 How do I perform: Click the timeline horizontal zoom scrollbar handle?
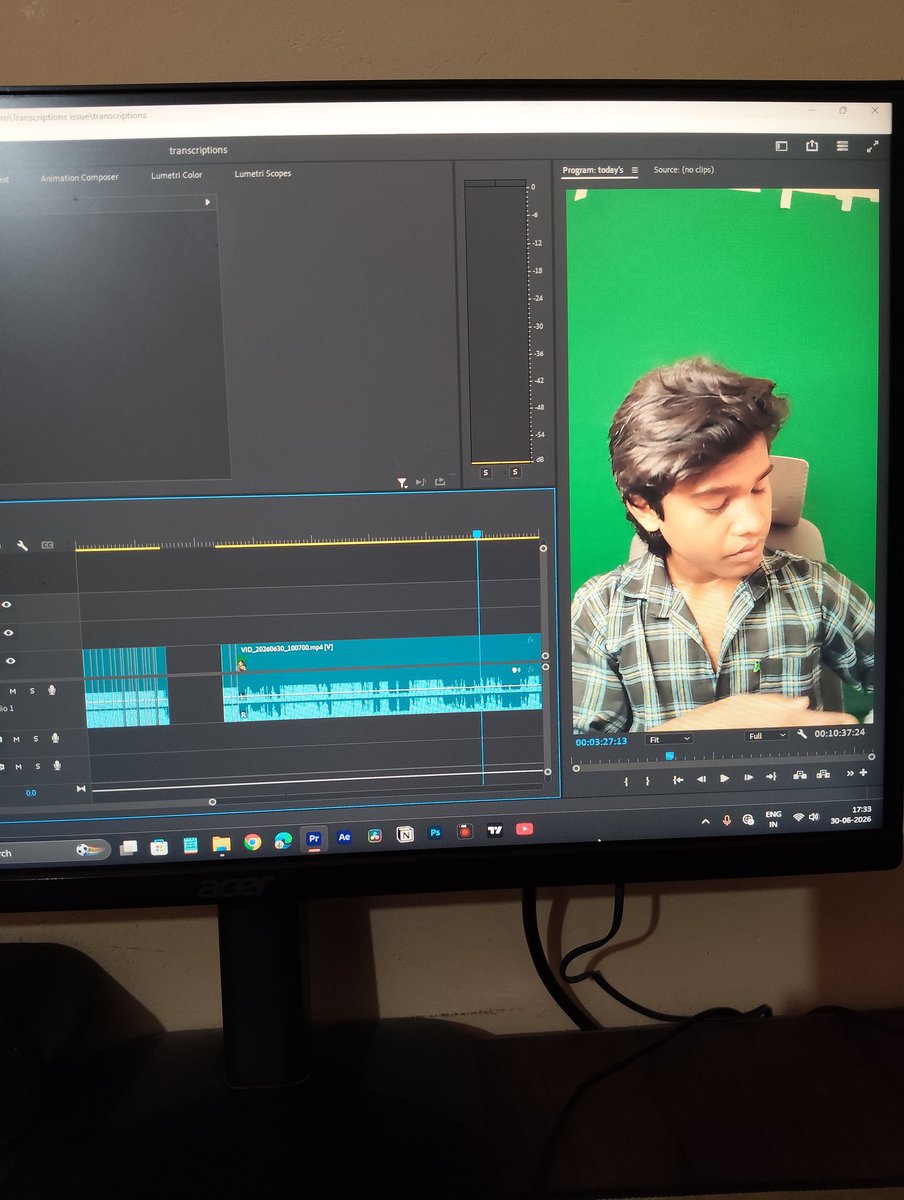click(x=212, y=802)
